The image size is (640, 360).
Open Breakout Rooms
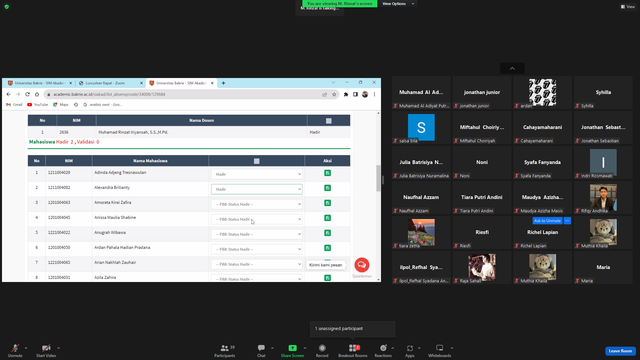353,350
